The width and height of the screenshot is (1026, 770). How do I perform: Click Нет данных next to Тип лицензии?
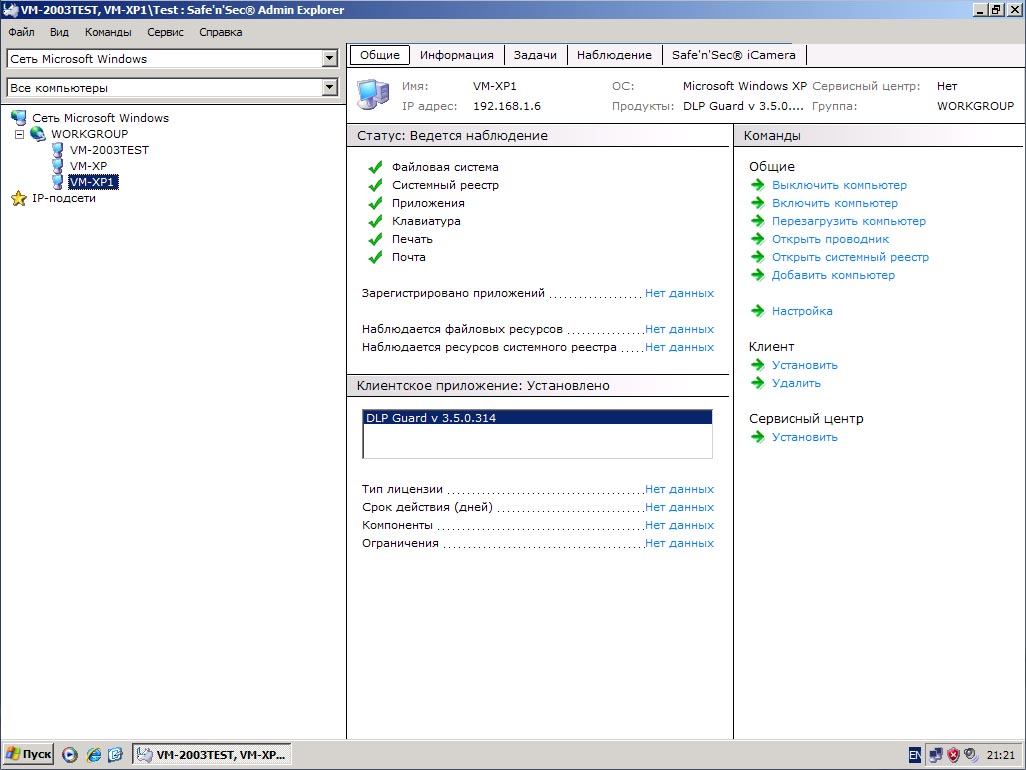[x=679, y=489]
